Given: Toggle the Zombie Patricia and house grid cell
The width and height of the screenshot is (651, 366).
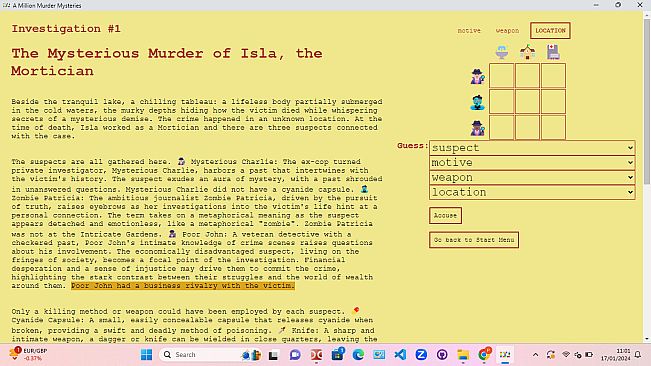Looking at the screenshot, I should 527,101.
